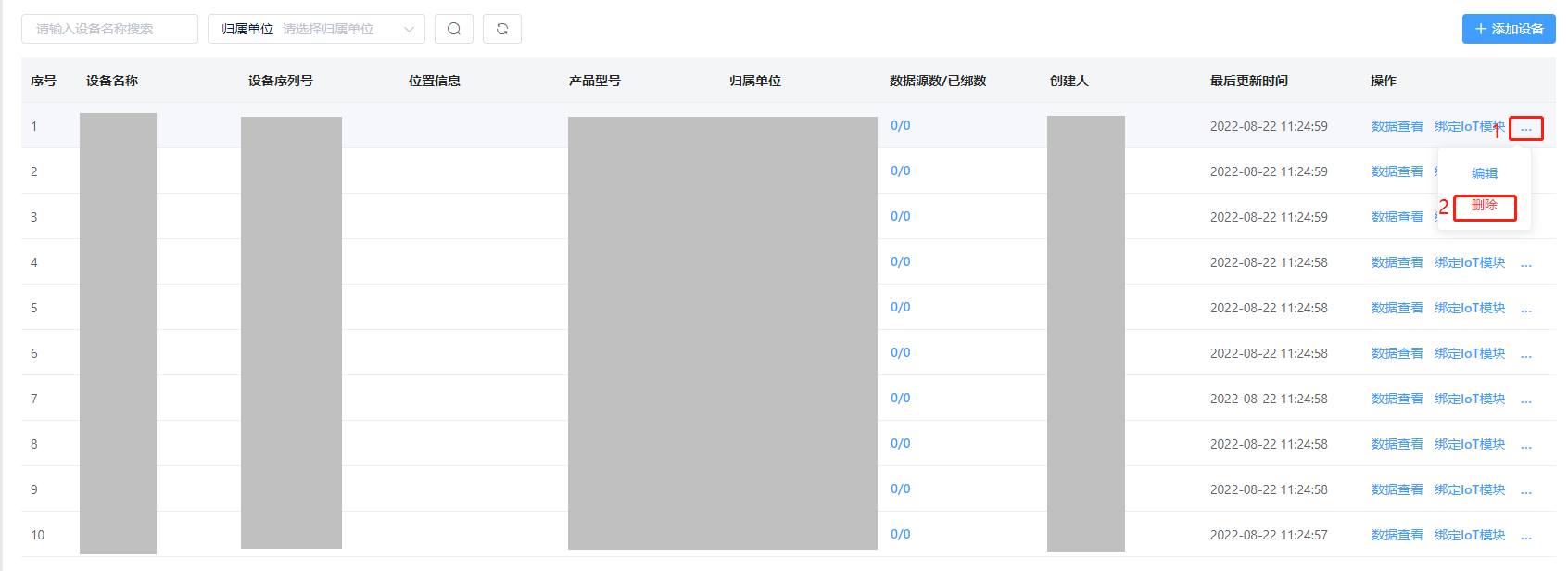Click the refresh icon button

[x=502, y=29]
